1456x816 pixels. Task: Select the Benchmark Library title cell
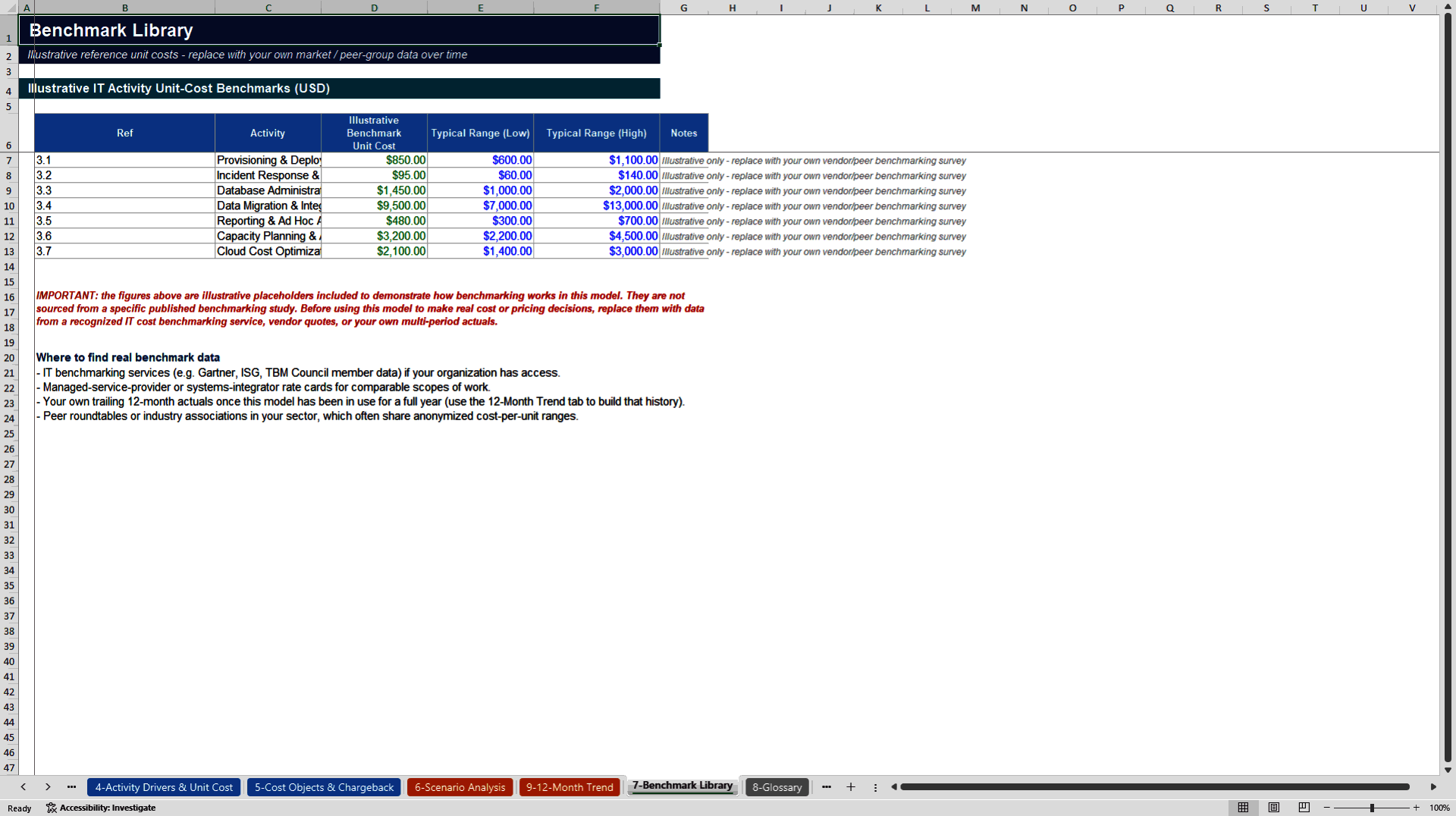coord(339,30)
